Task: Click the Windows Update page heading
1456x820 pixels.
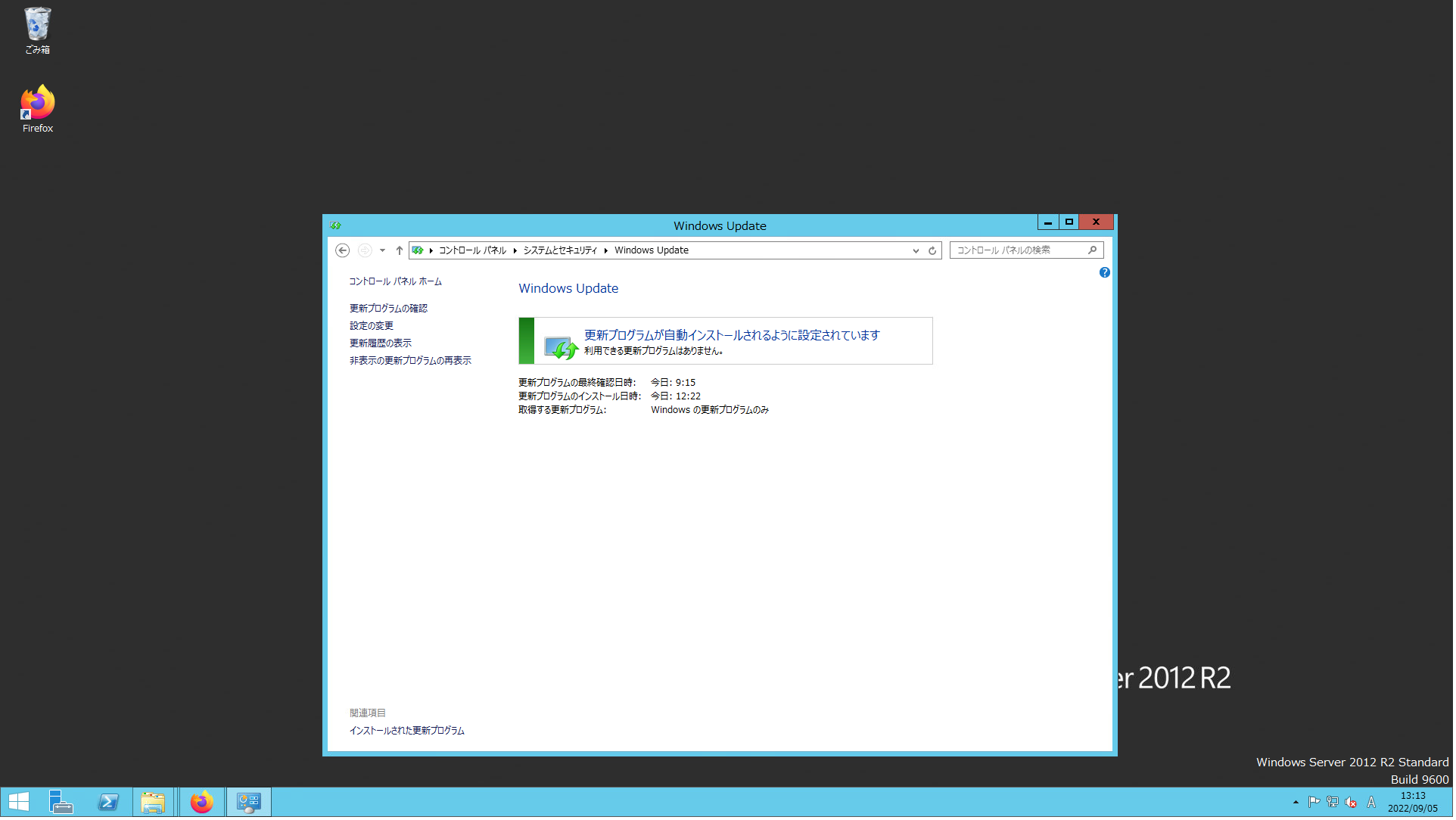Action: [x=570, y=289]
